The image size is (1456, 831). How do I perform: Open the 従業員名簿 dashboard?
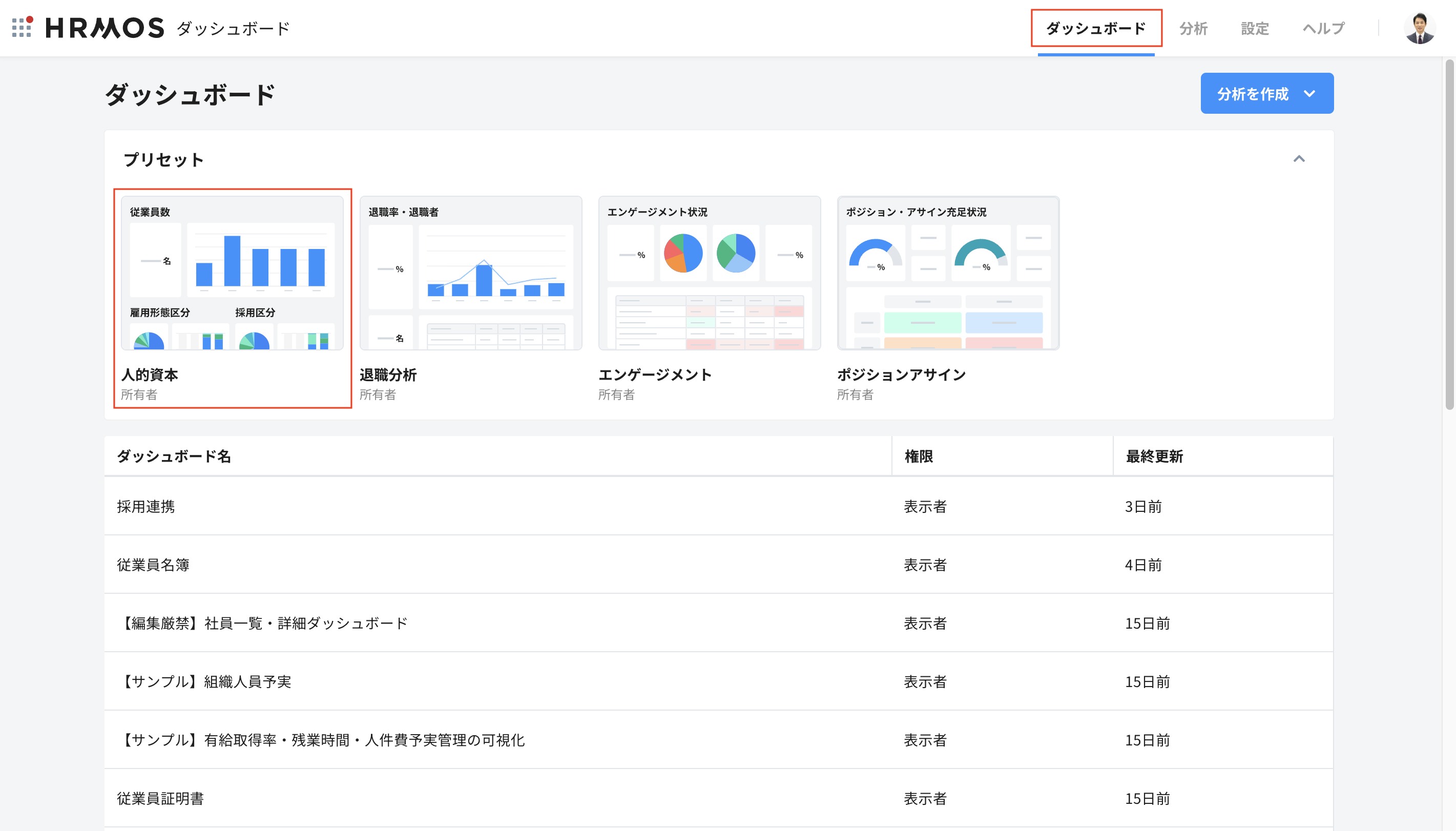coord(153,565)
